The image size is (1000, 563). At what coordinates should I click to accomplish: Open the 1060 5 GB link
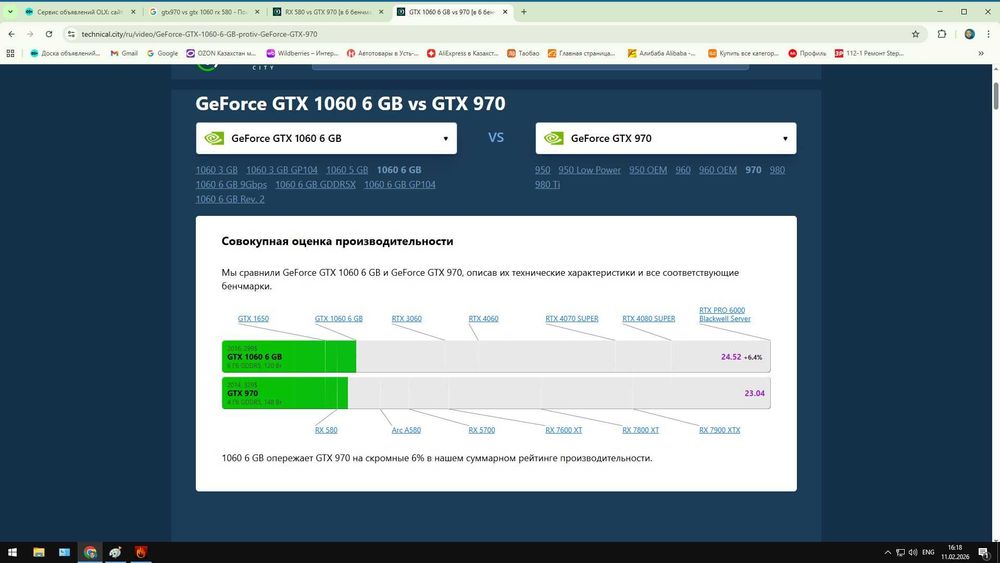pyautogui.click(x=347, y=170)
